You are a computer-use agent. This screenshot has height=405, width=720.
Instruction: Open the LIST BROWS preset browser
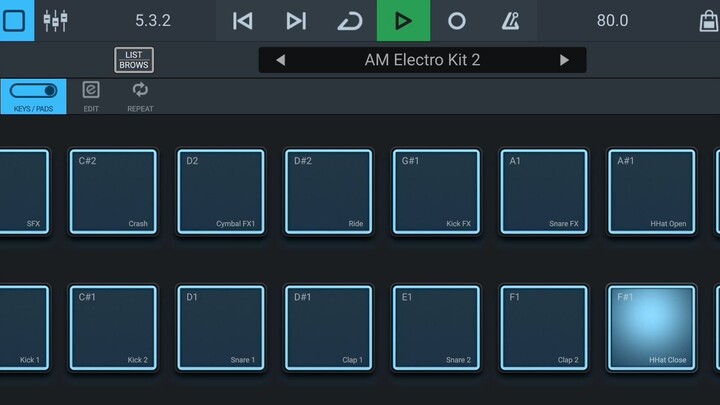(x=134, y=60)
